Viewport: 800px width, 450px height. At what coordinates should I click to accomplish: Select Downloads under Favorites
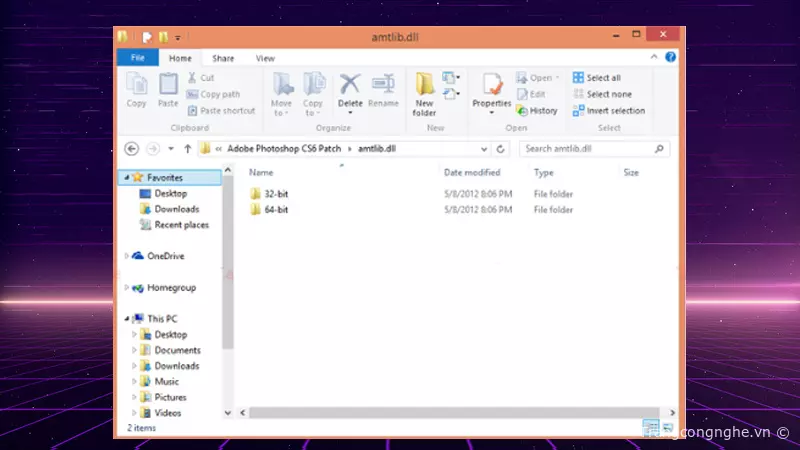[176, 209]
